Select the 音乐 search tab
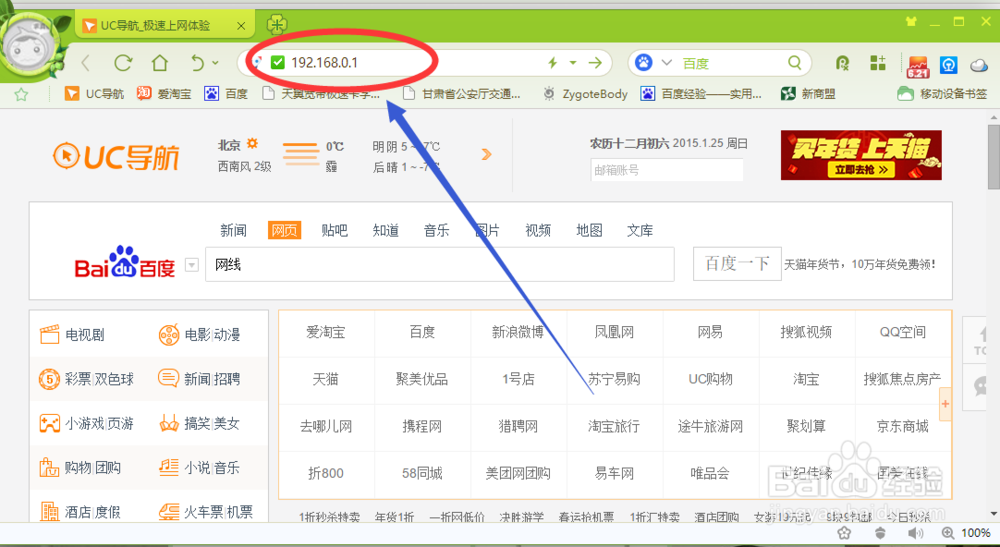Screen dimensions: 1000x547 click(x=437, y=230)
